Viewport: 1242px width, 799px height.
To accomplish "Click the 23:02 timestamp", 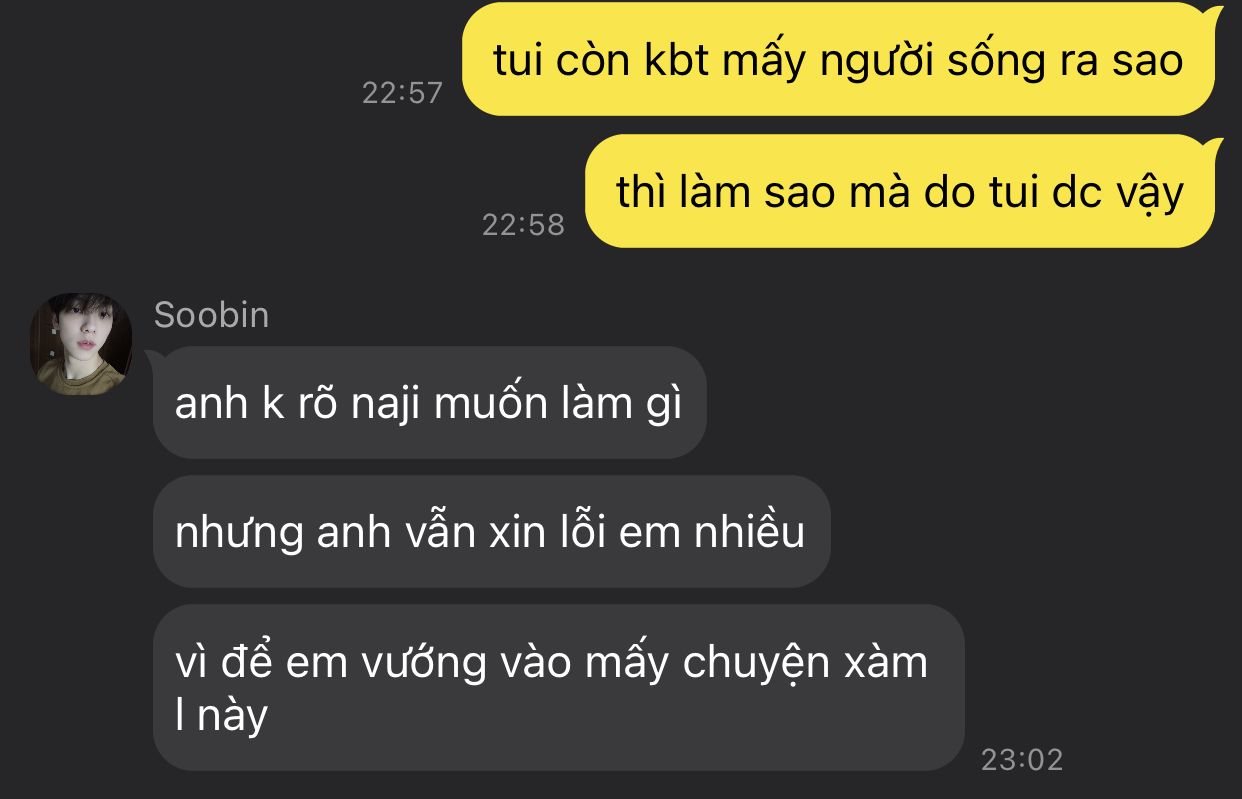I will click(x=1021, y=759).
